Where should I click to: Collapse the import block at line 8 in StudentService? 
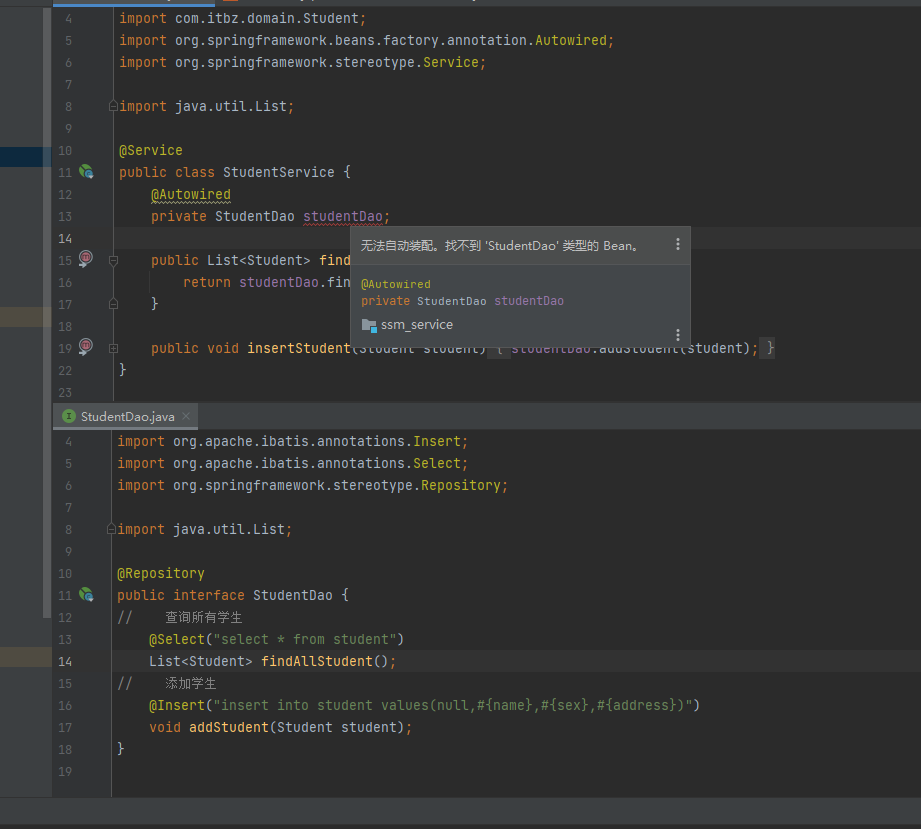(113, 106)
